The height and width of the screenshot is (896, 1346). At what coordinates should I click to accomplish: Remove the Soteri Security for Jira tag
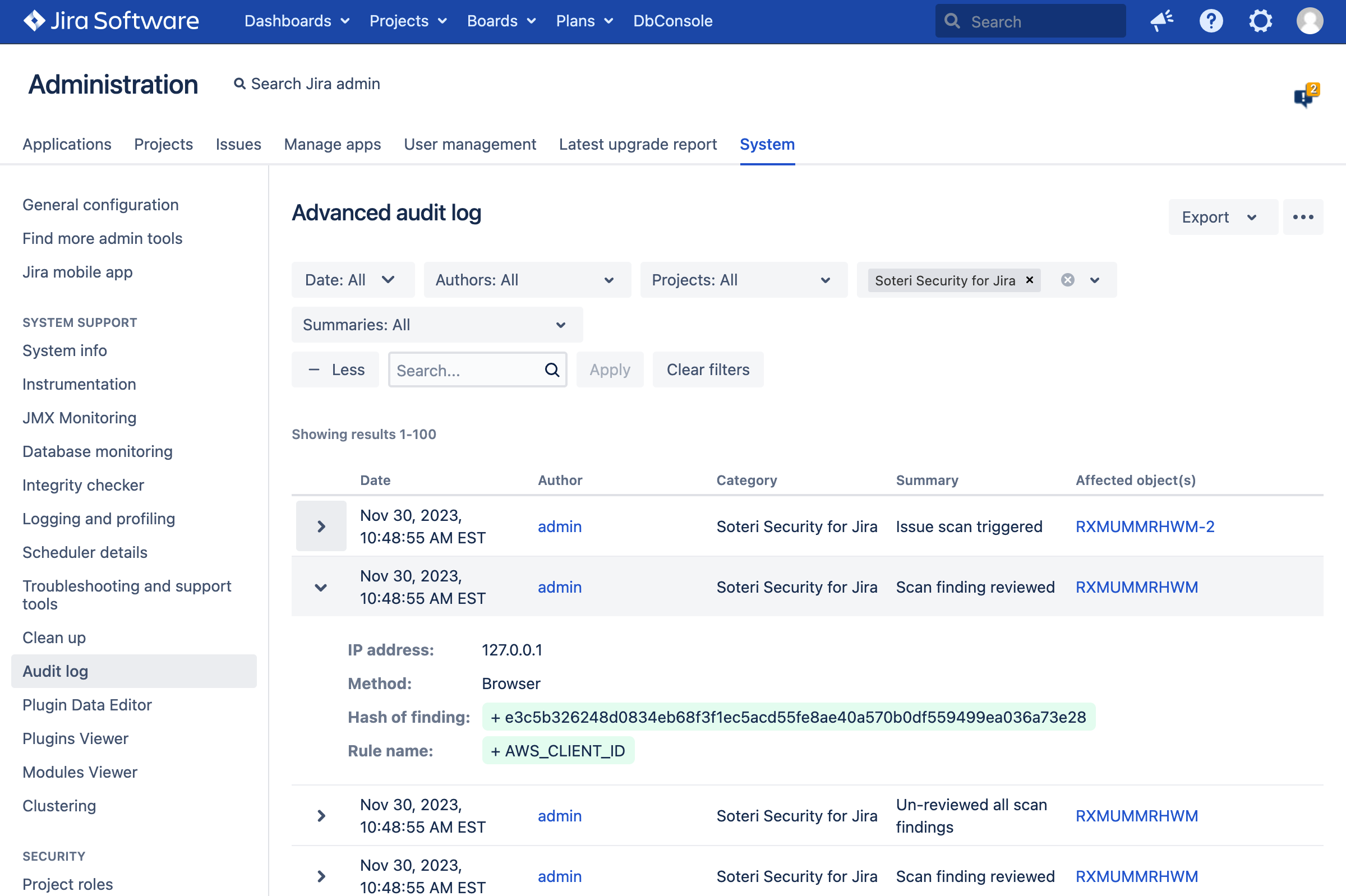pos(1029,280)
